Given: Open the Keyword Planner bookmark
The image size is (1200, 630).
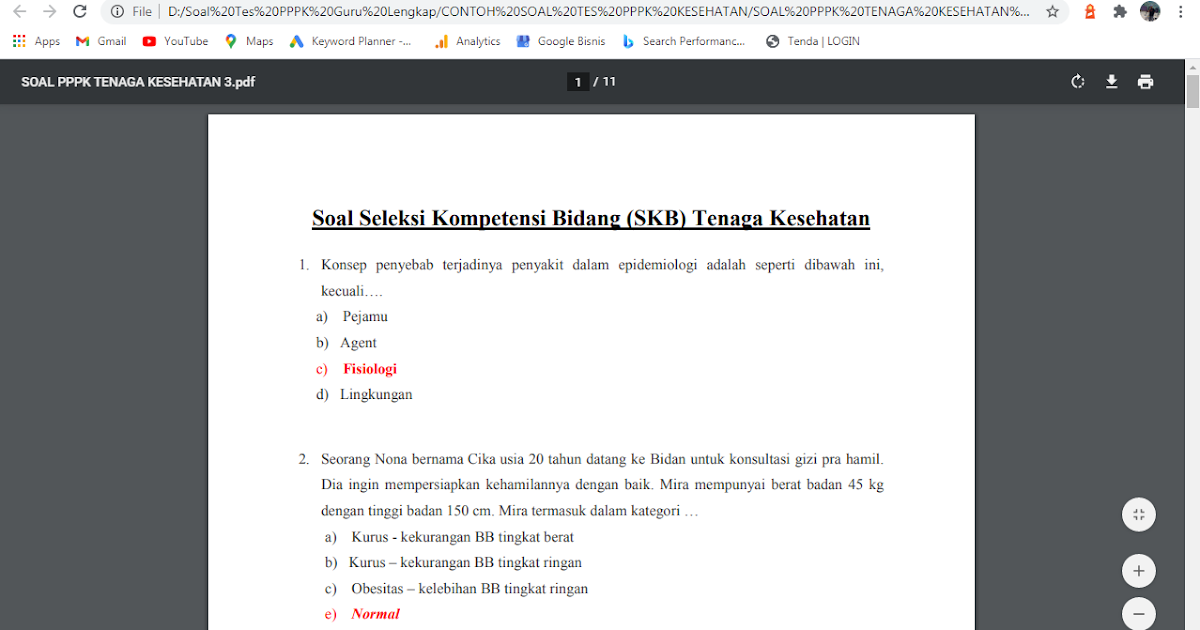Looking at the screenshot, I should point(350,41).
